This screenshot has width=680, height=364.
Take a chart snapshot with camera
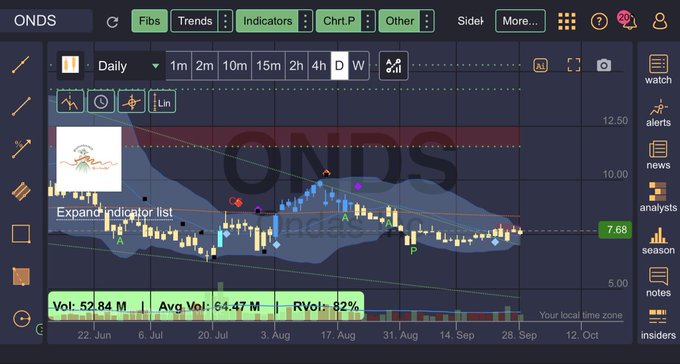(604, 66)
